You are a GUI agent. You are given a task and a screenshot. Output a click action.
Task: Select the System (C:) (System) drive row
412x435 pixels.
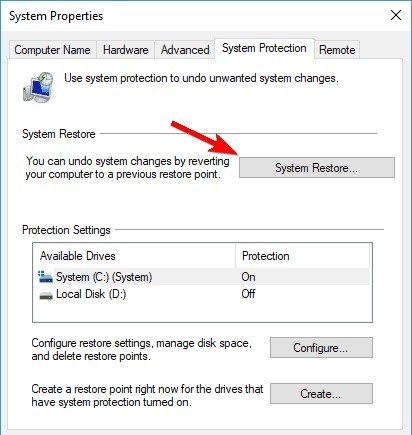[203, 277]
